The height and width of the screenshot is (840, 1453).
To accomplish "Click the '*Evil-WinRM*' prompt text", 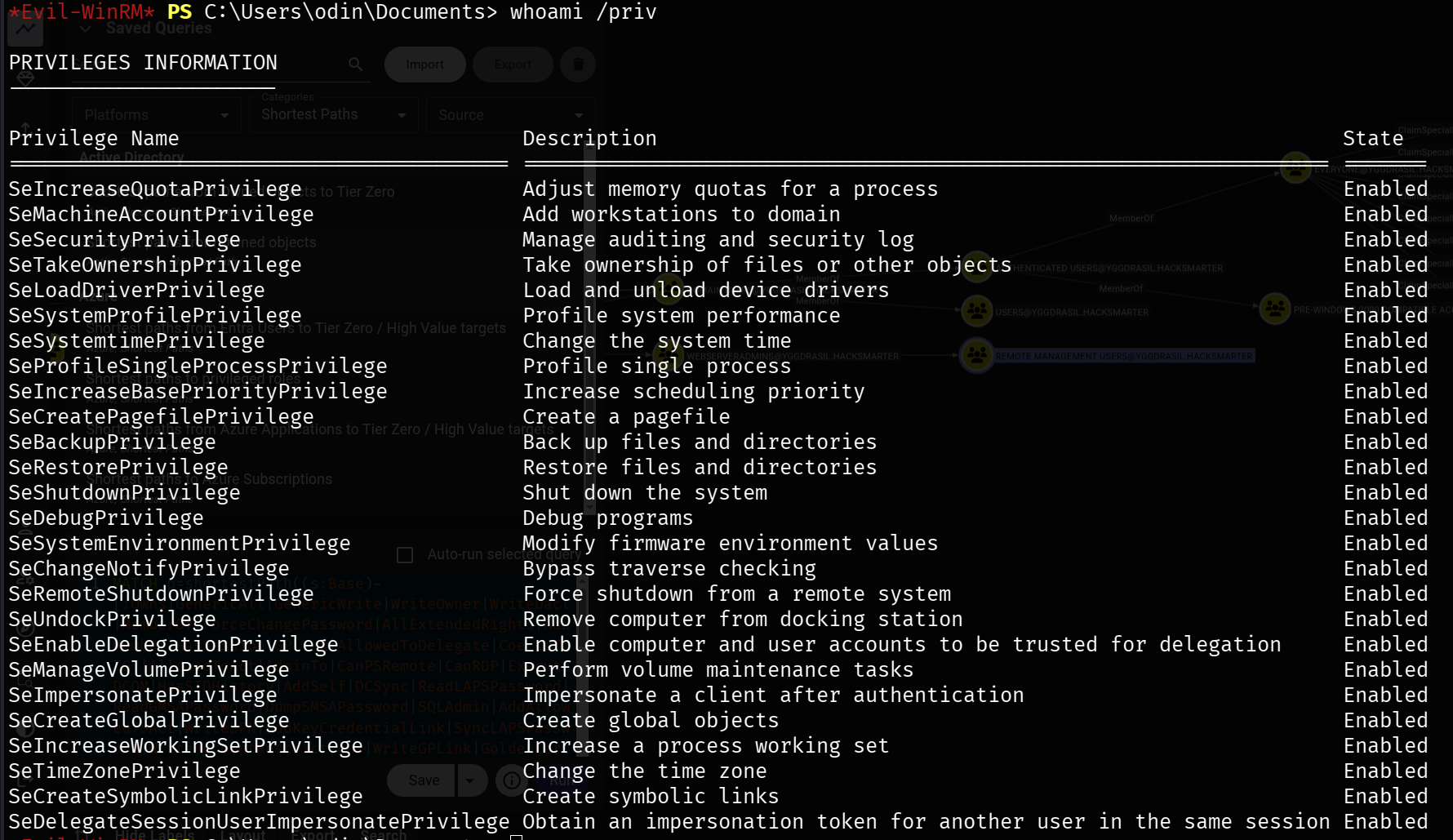I will (x=82, y=12).
